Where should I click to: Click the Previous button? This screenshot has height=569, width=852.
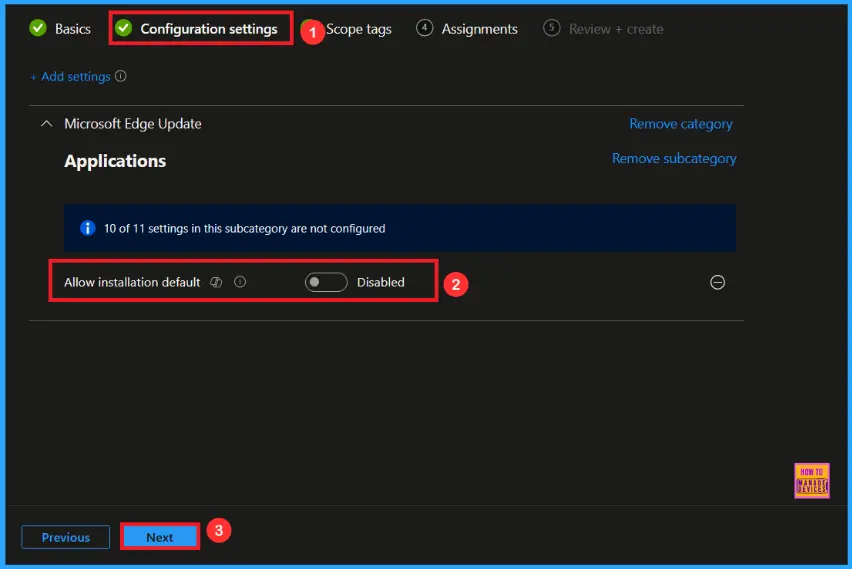(x=66, y=537)
